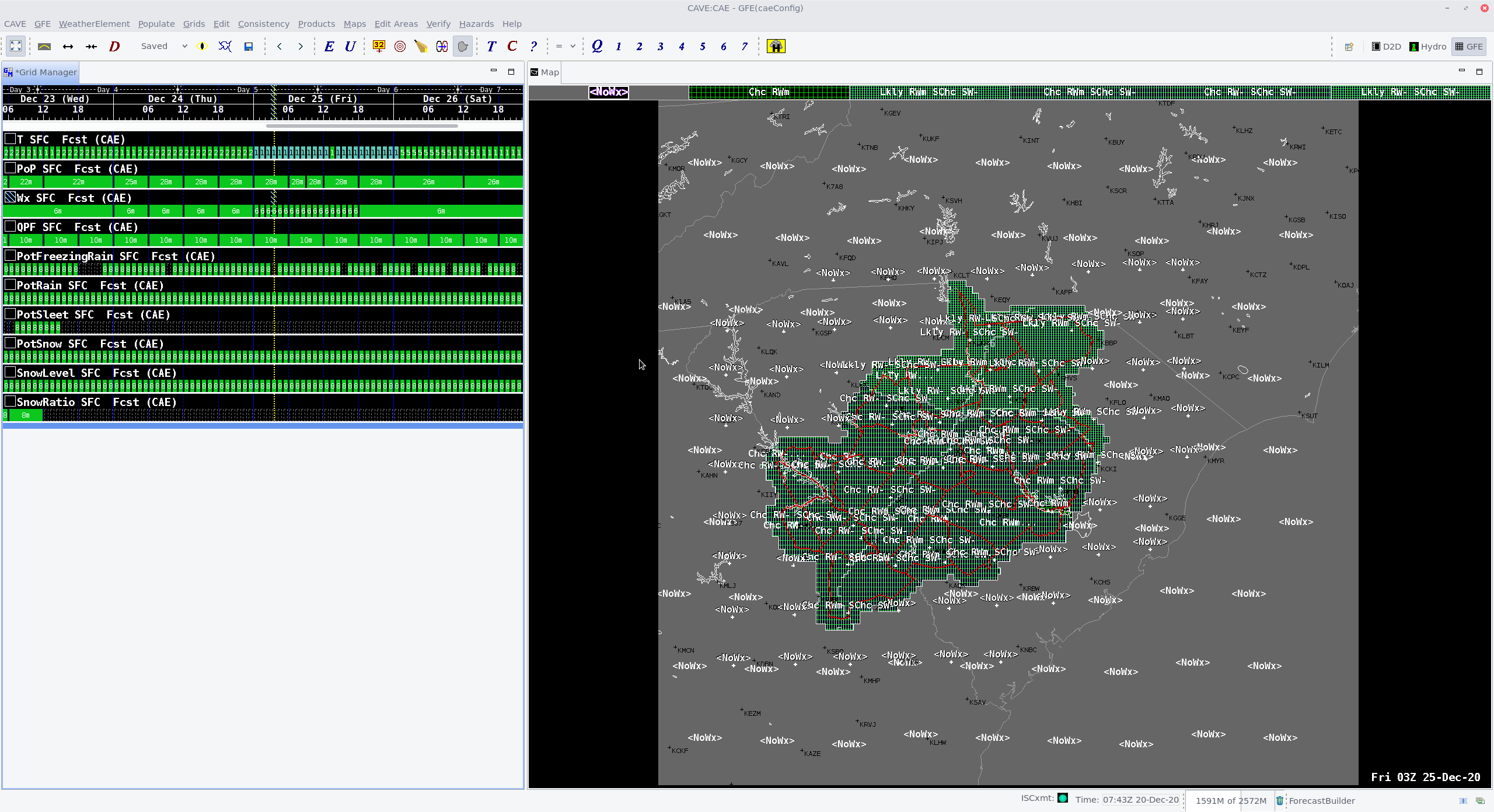Click the blue floppy disk save icon

click(x=249, y=46)
